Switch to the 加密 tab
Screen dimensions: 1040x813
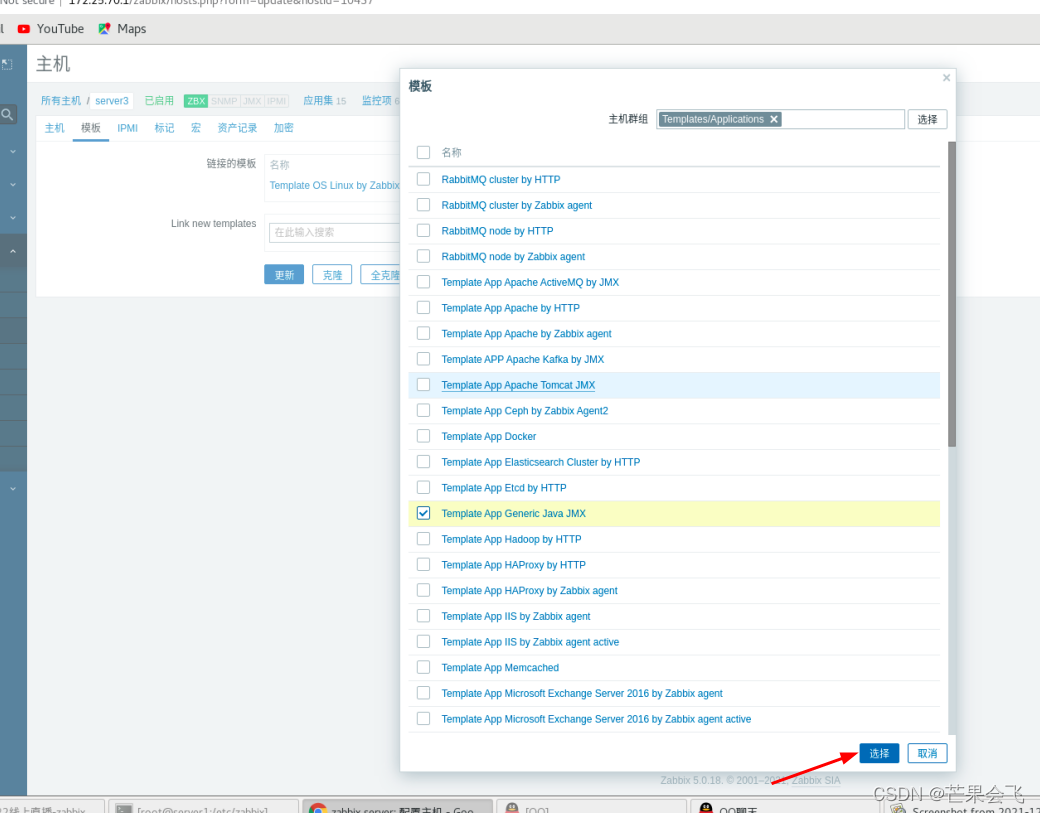coord(283,128)
